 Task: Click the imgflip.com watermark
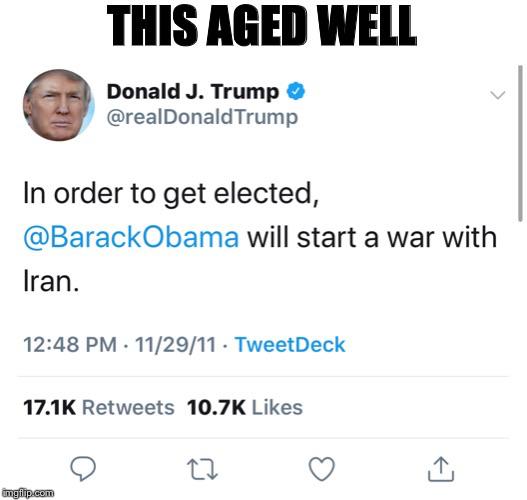[x=28, y=493]
